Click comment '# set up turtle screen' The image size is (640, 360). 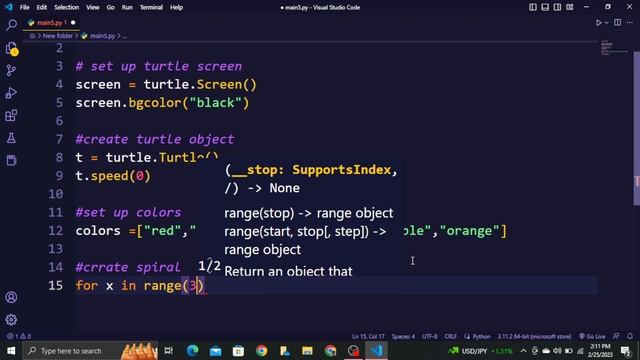pyautogui.click(x=159, y=66)
